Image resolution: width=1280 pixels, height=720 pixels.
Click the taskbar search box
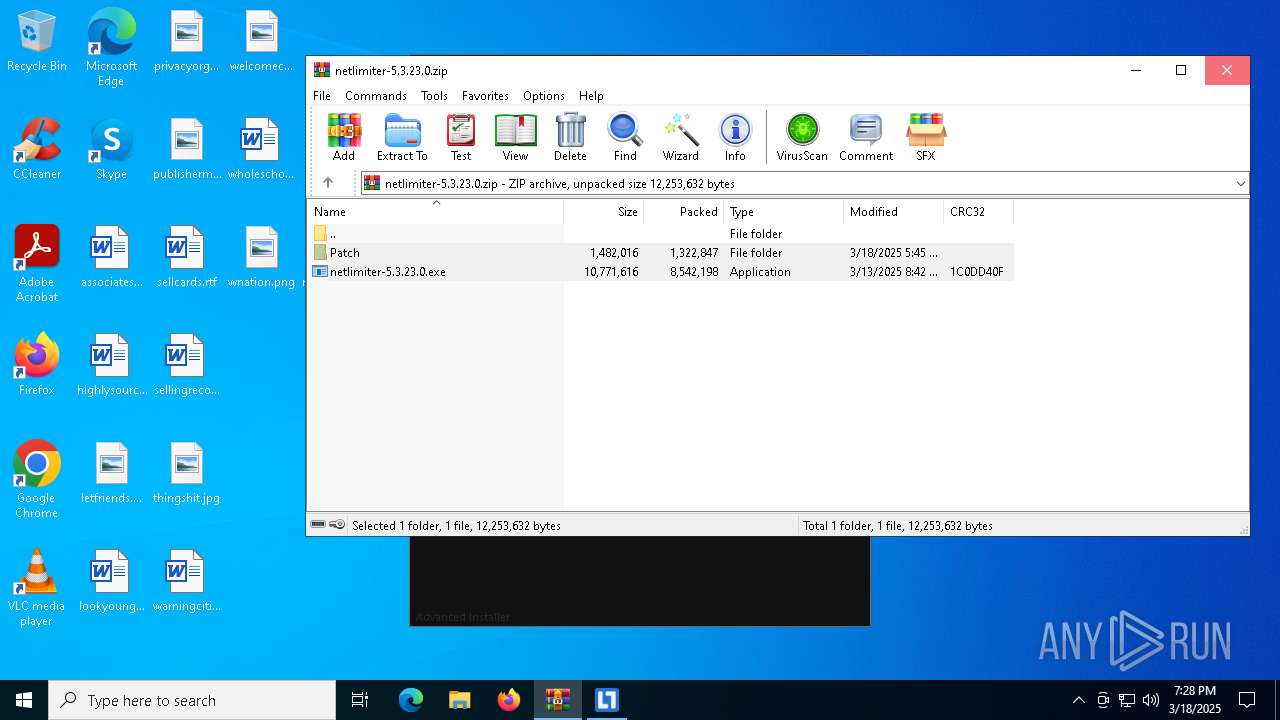[192, 700]
